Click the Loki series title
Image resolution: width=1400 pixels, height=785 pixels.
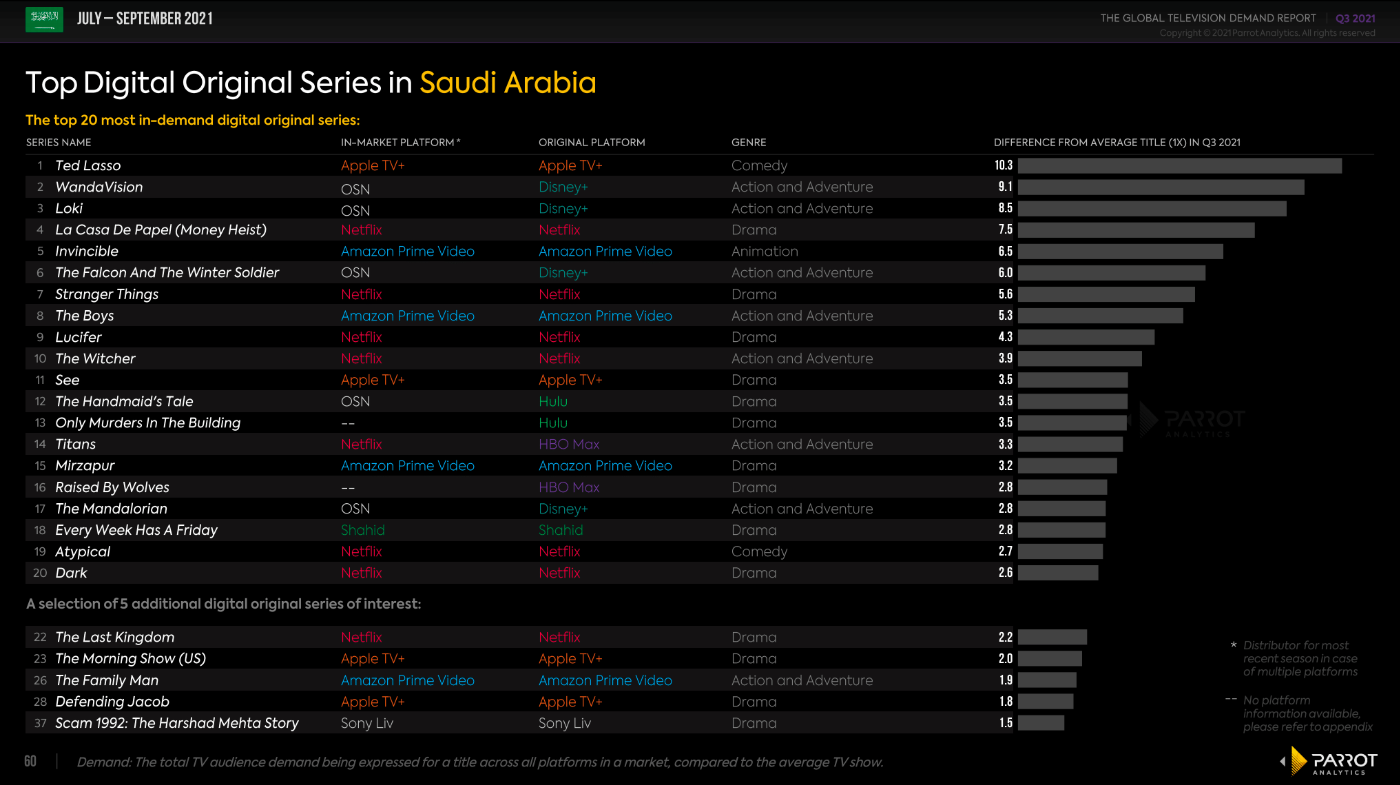coord(69,208)
